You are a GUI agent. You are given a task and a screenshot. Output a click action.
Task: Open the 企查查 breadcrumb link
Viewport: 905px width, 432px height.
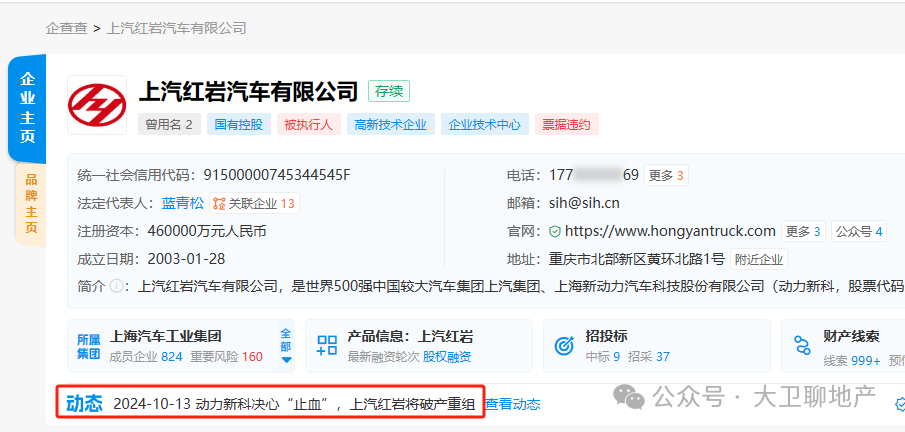pyautogui.click(x=66, y=28)
